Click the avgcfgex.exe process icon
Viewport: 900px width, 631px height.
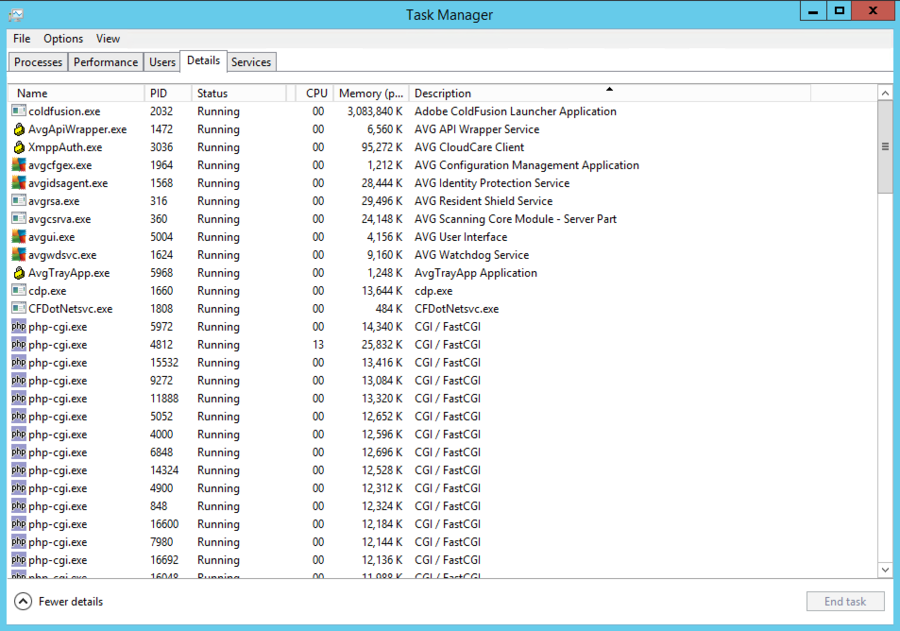(18, 165)
